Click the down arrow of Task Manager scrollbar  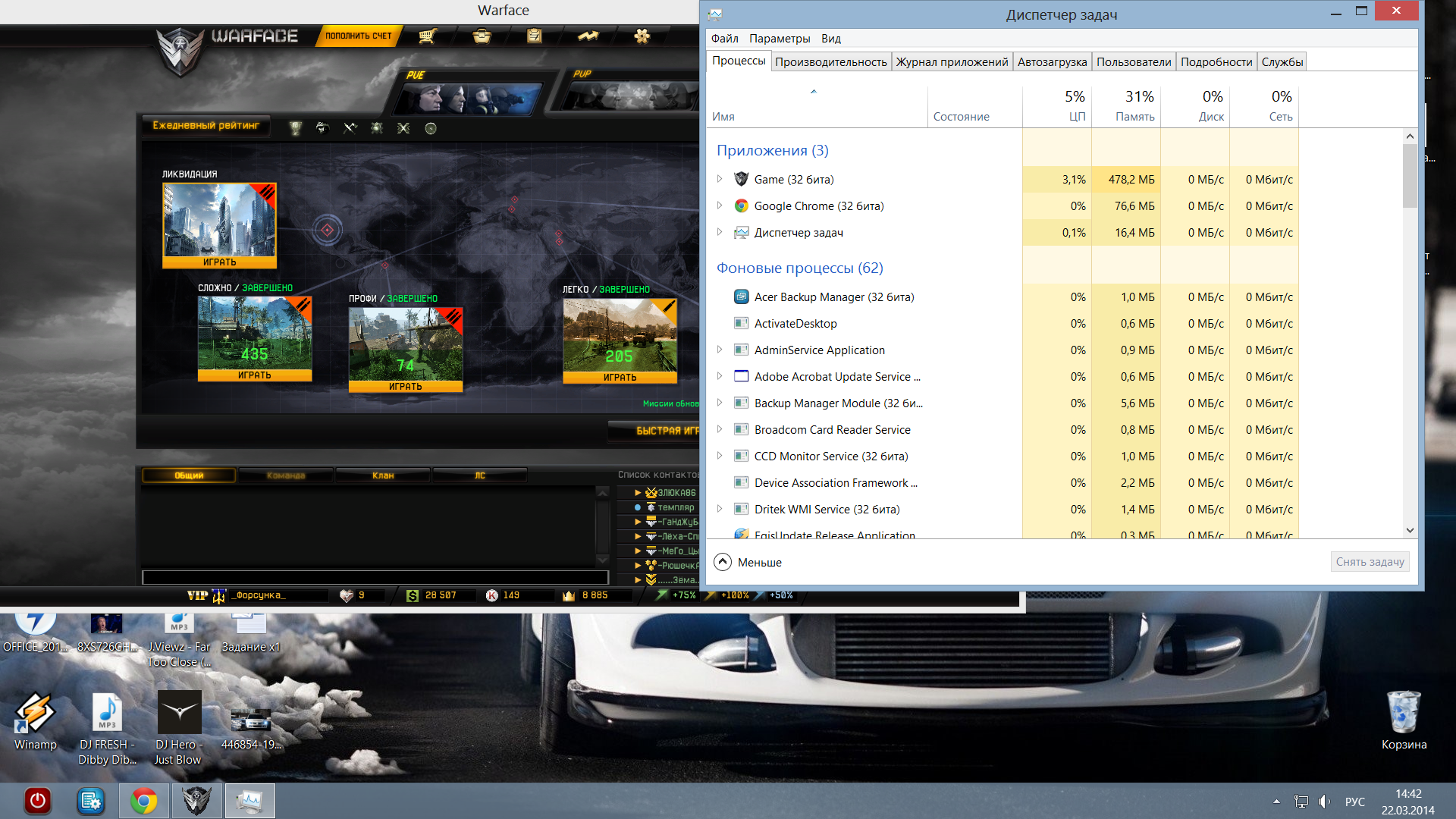pos(1410,531)
